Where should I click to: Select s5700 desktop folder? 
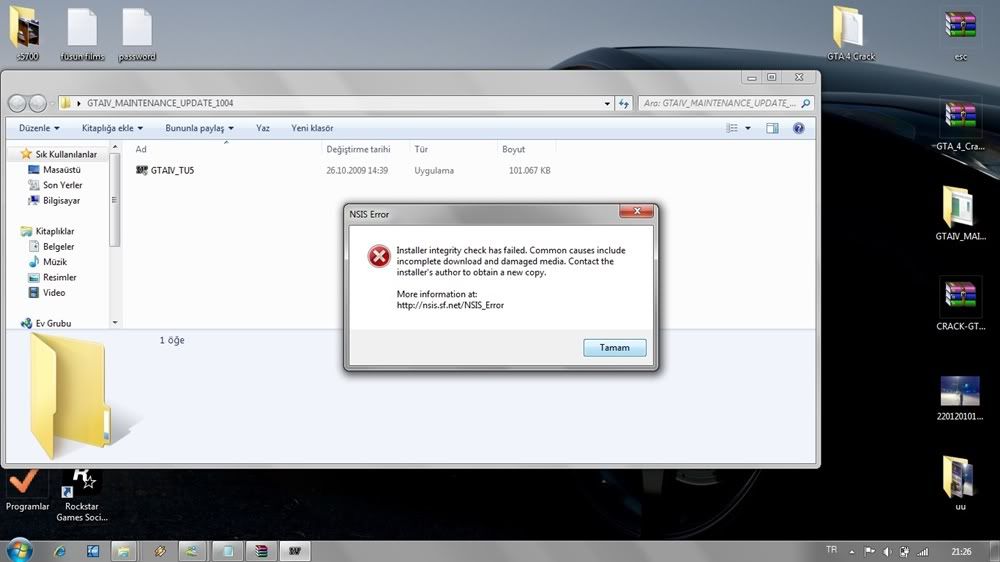pos(26,33)
